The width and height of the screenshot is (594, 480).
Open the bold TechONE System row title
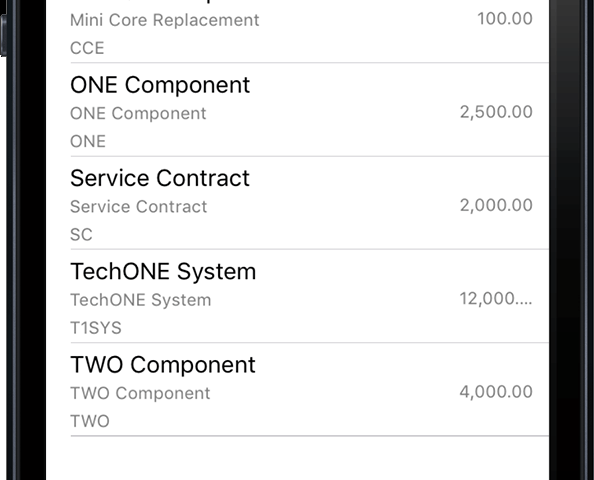[163, 271]
